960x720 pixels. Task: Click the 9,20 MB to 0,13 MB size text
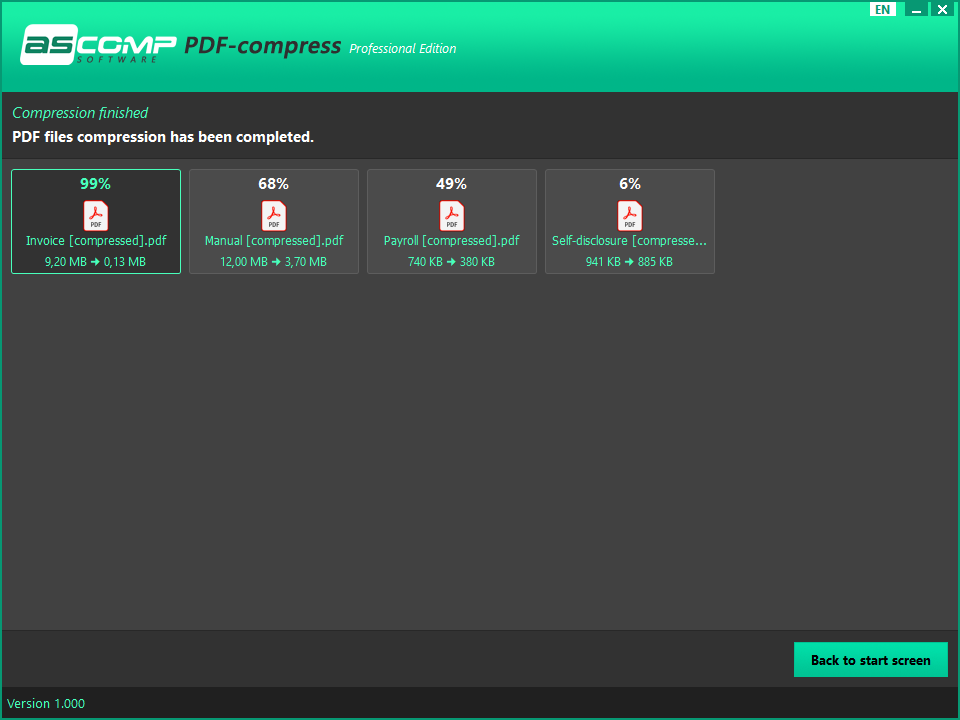point(96,262)
